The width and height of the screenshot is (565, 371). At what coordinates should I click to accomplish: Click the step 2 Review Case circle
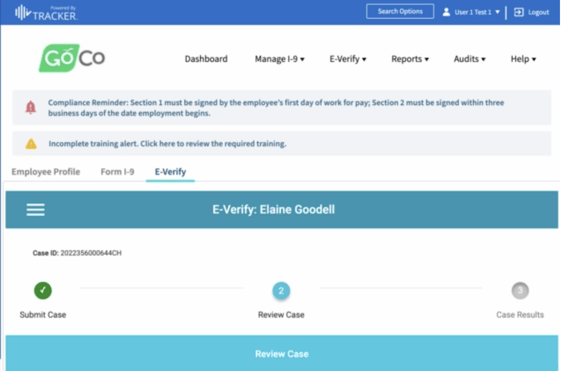tap(281, 291)
